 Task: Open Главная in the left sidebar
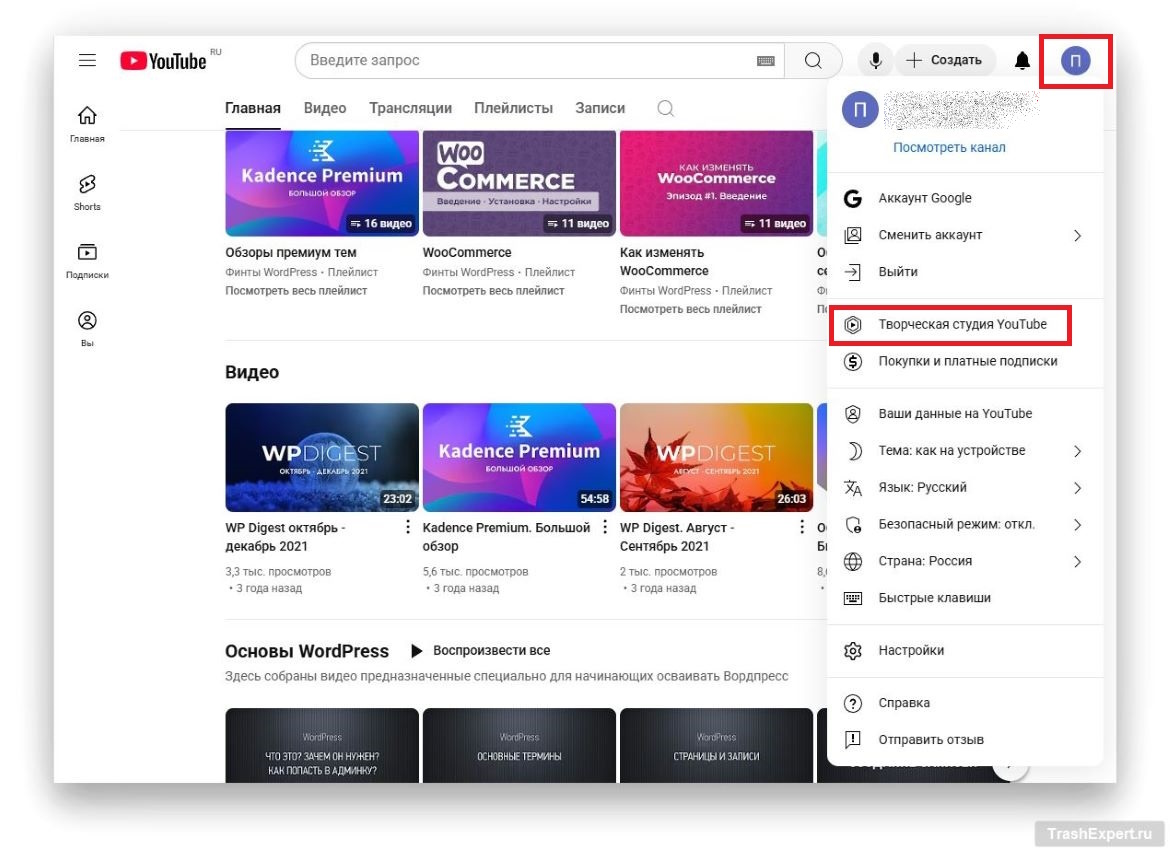[x=87, y=124]
